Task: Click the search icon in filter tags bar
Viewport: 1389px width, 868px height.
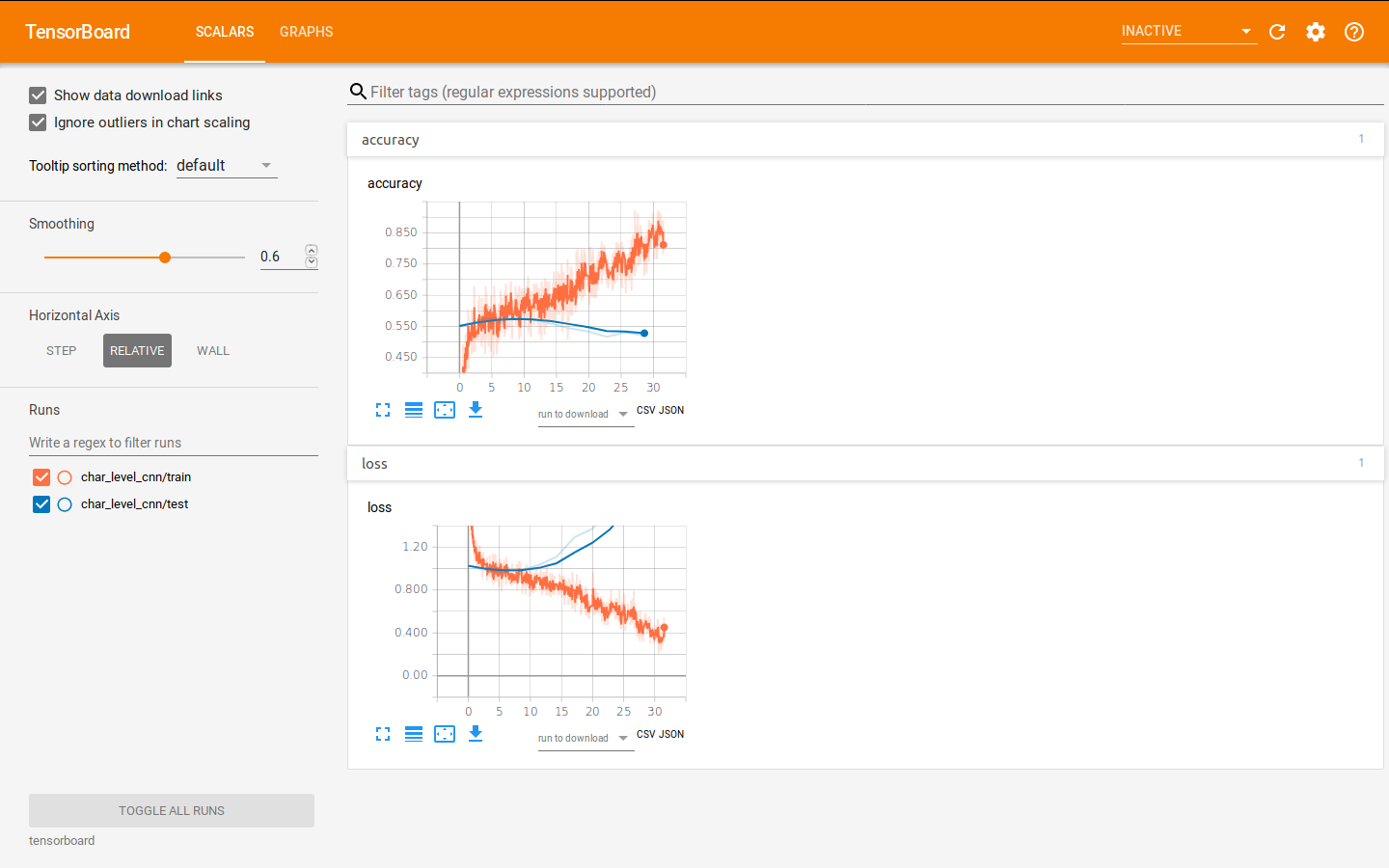Action: point(358,92)
